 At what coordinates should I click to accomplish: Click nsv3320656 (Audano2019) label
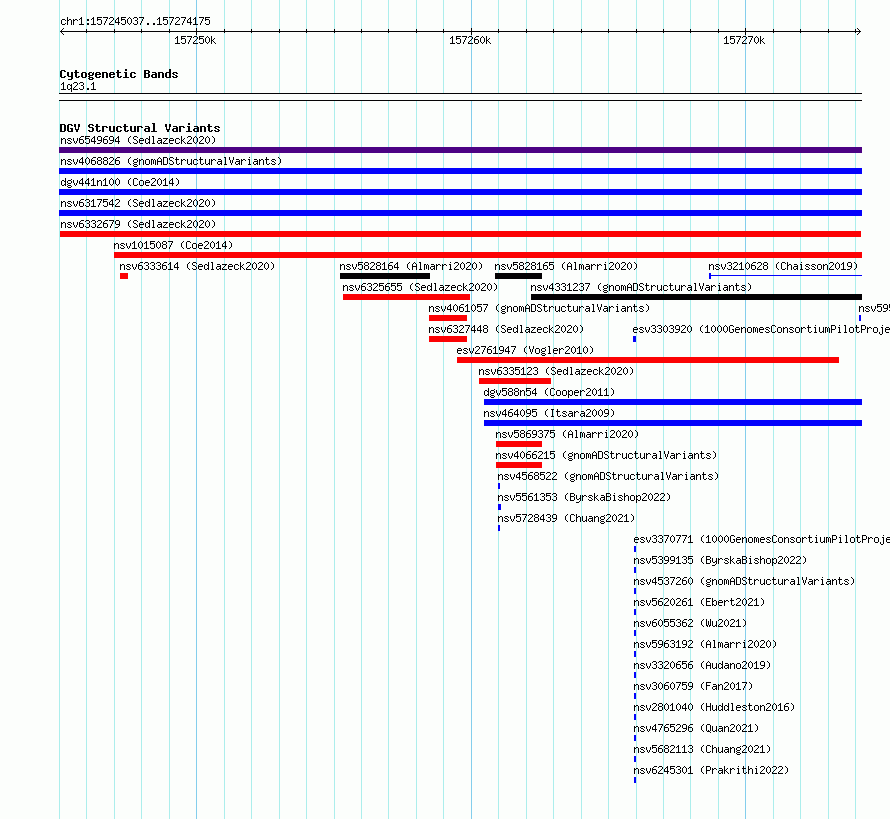click(702, 665)
